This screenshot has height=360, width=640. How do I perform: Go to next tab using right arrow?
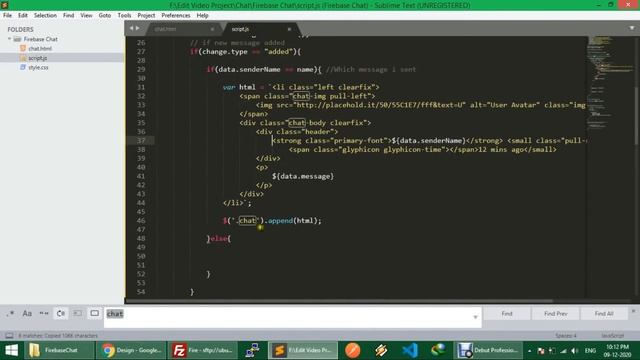(138, 28)
